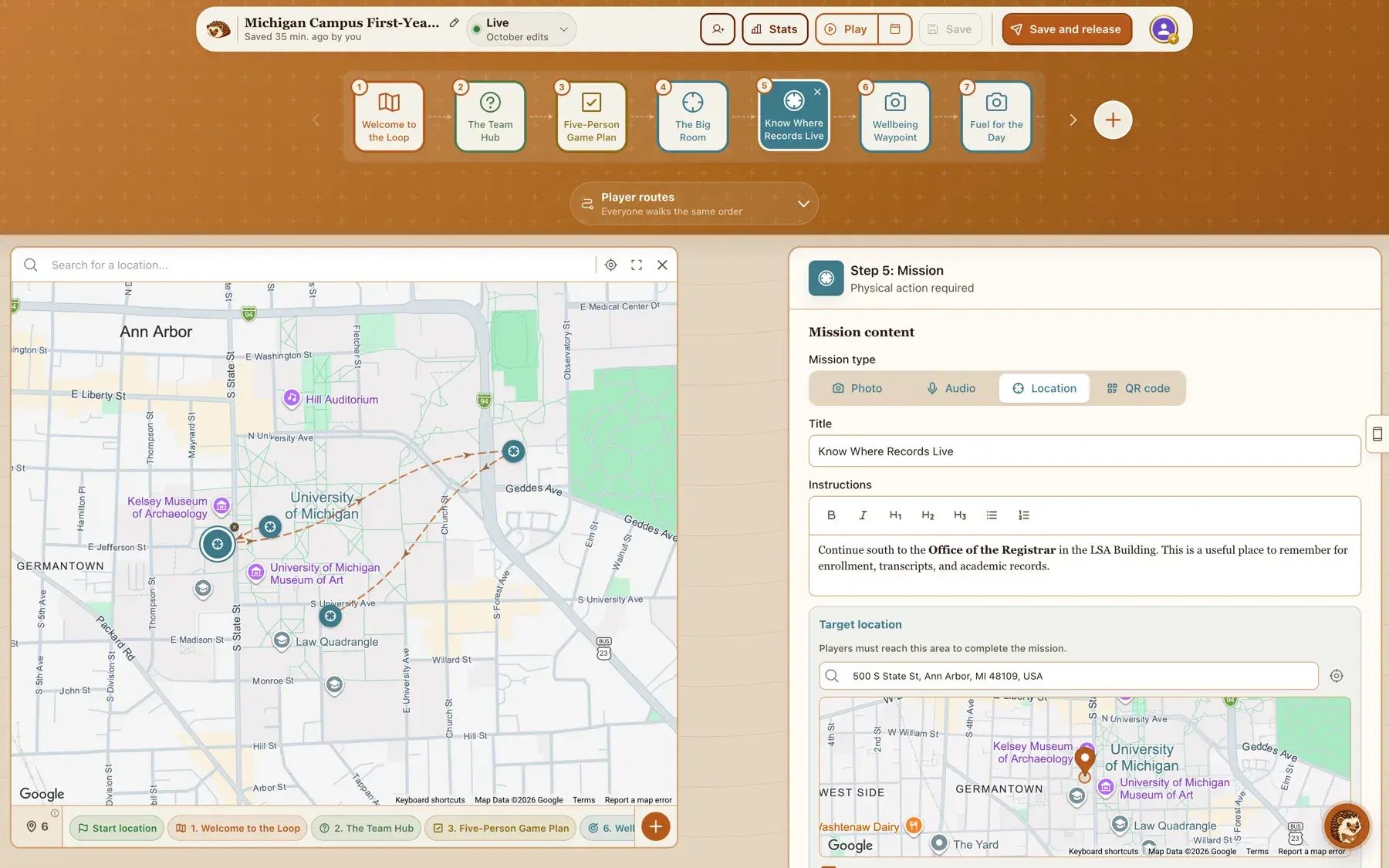
Task: Click the mission marker on S University Ave
Action: pos(330,616)
